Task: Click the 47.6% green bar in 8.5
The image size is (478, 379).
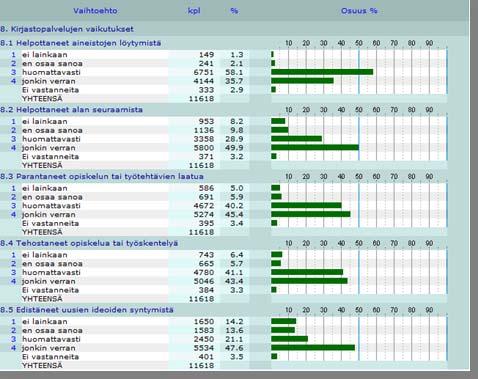Action: 313,347
